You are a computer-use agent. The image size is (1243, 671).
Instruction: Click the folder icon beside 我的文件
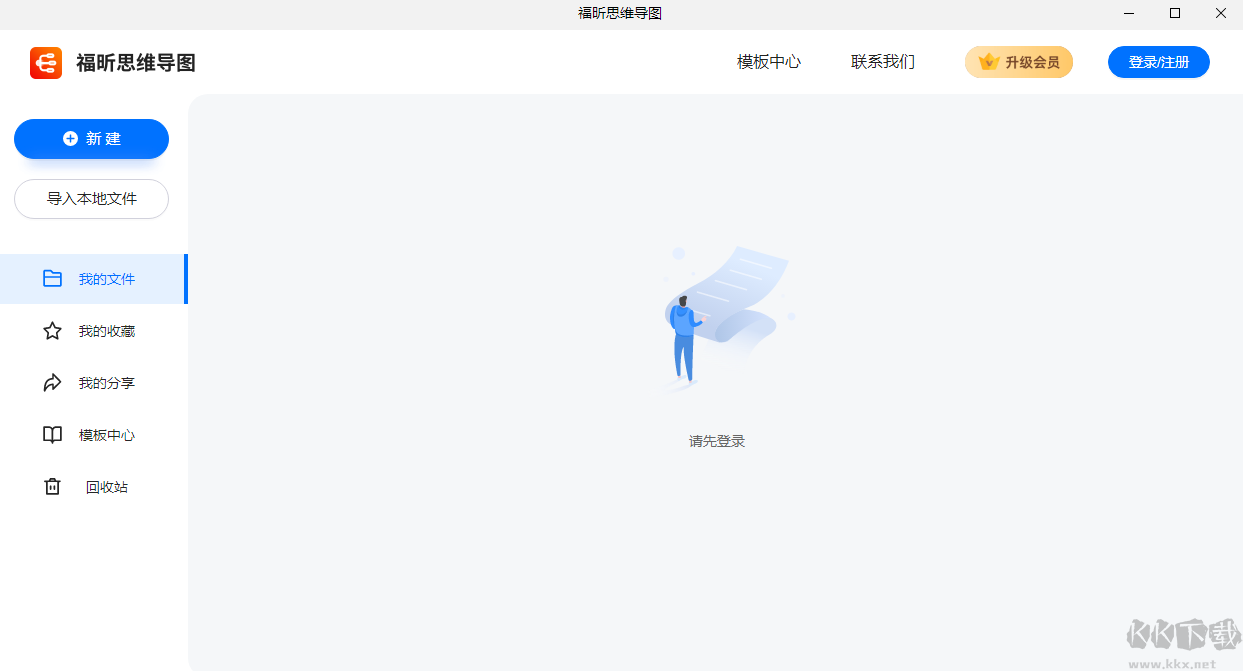[x=52, y=279]
